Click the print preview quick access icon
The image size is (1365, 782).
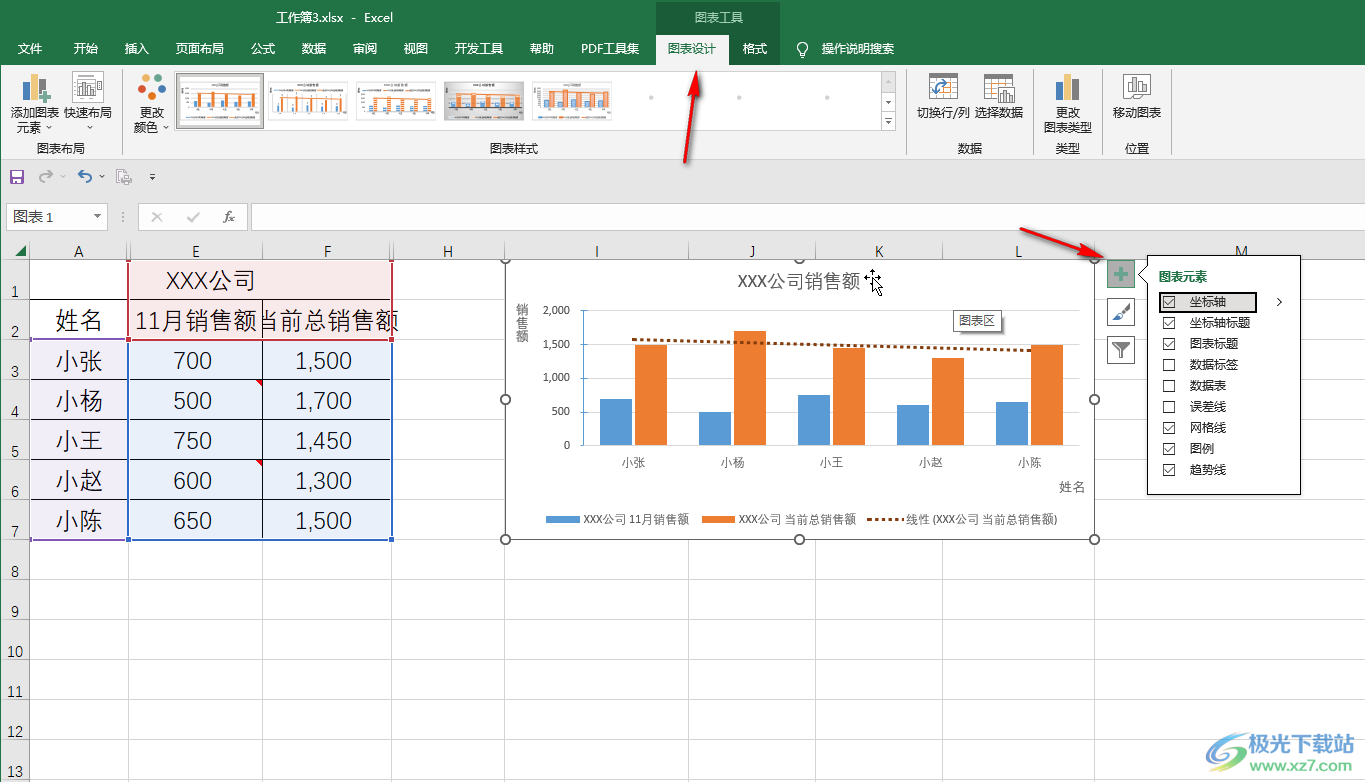[x=124, y=177]
